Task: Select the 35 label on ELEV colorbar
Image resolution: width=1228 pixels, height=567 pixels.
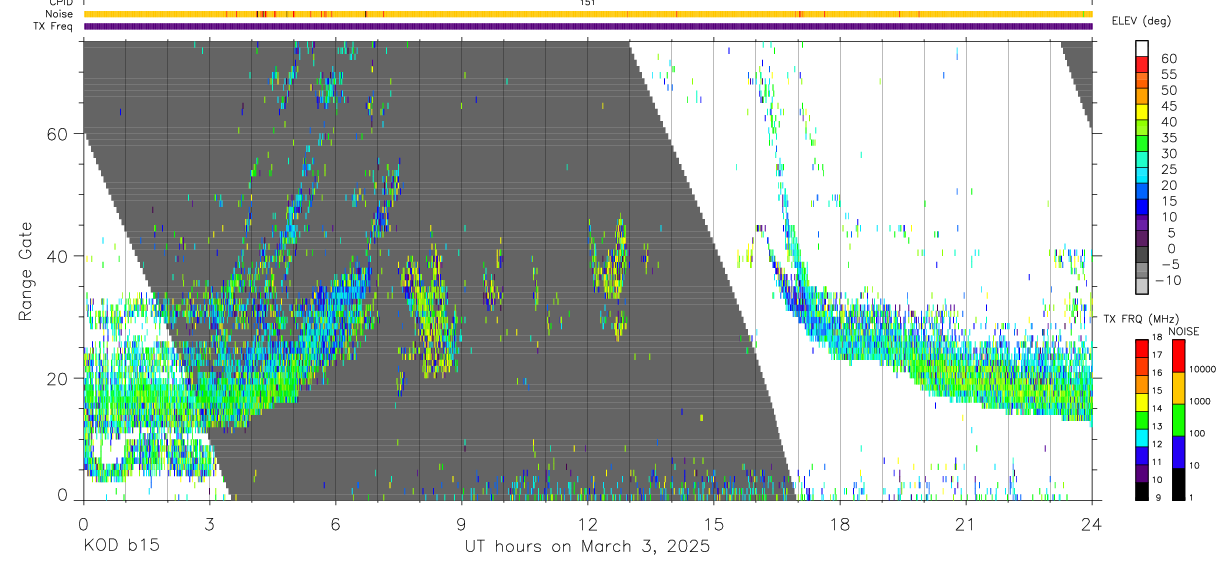Action: 1167,137
